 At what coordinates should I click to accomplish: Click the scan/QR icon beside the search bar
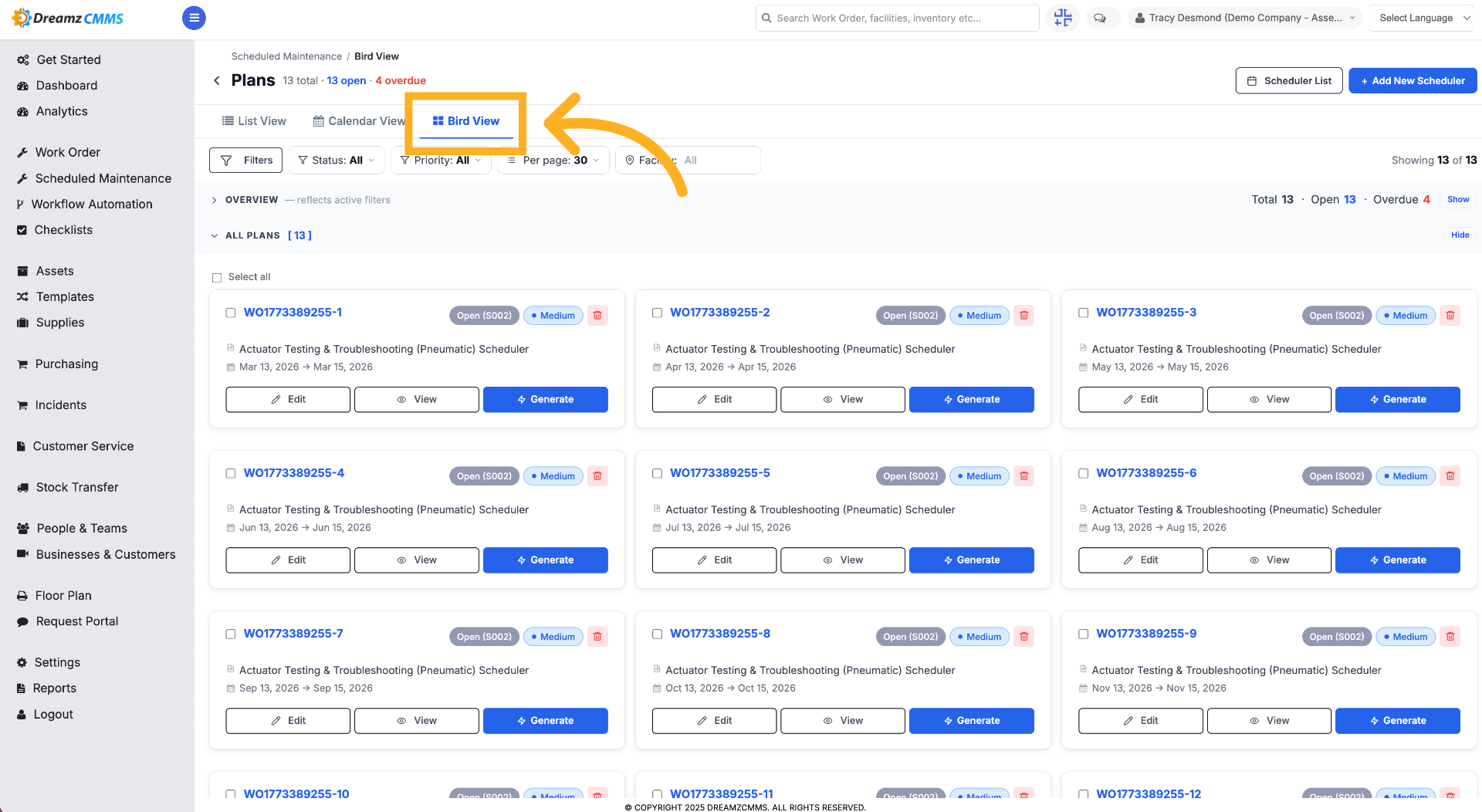pos(1063,18)
